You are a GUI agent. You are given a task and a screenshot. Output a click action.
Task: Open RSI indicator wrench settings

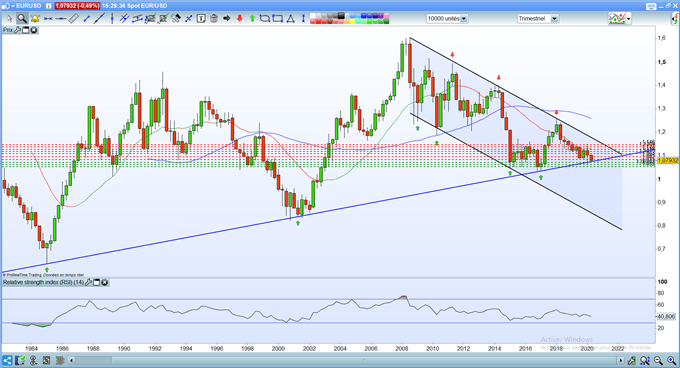pyautogui.click(x=88, y=282)
